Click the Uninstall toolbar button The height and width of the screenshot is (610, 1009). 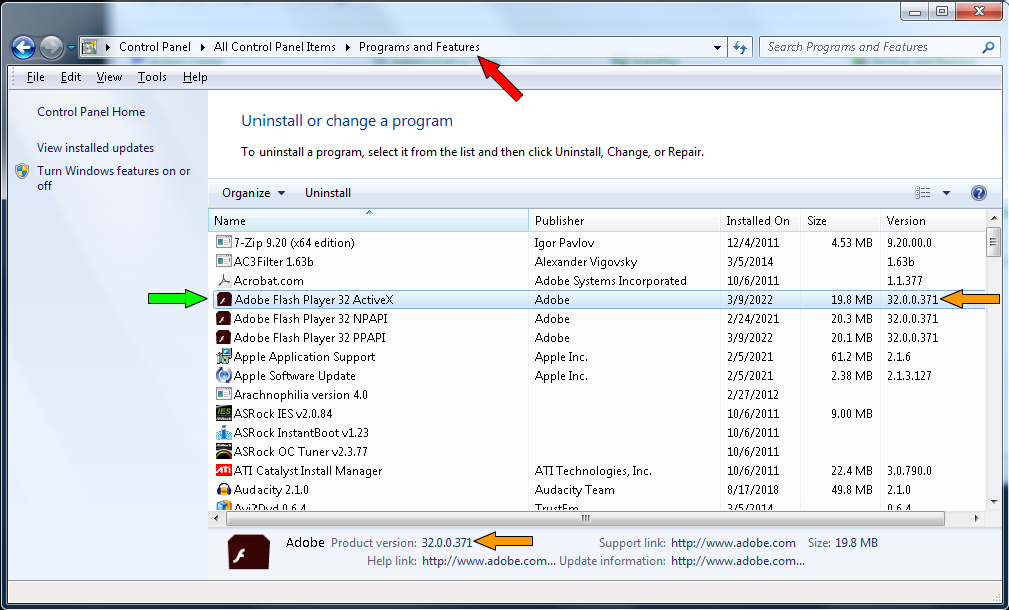coord(328,193)
